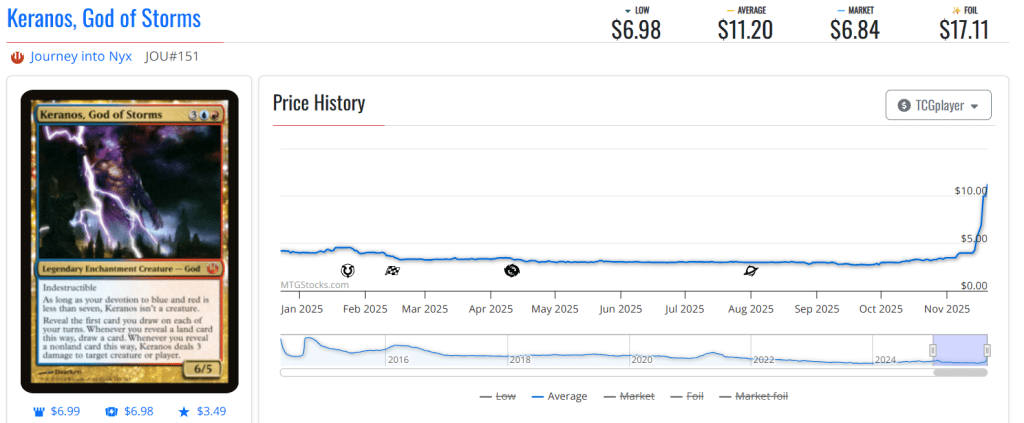Click the checkered flag event marker icon

tap(392, 271)
